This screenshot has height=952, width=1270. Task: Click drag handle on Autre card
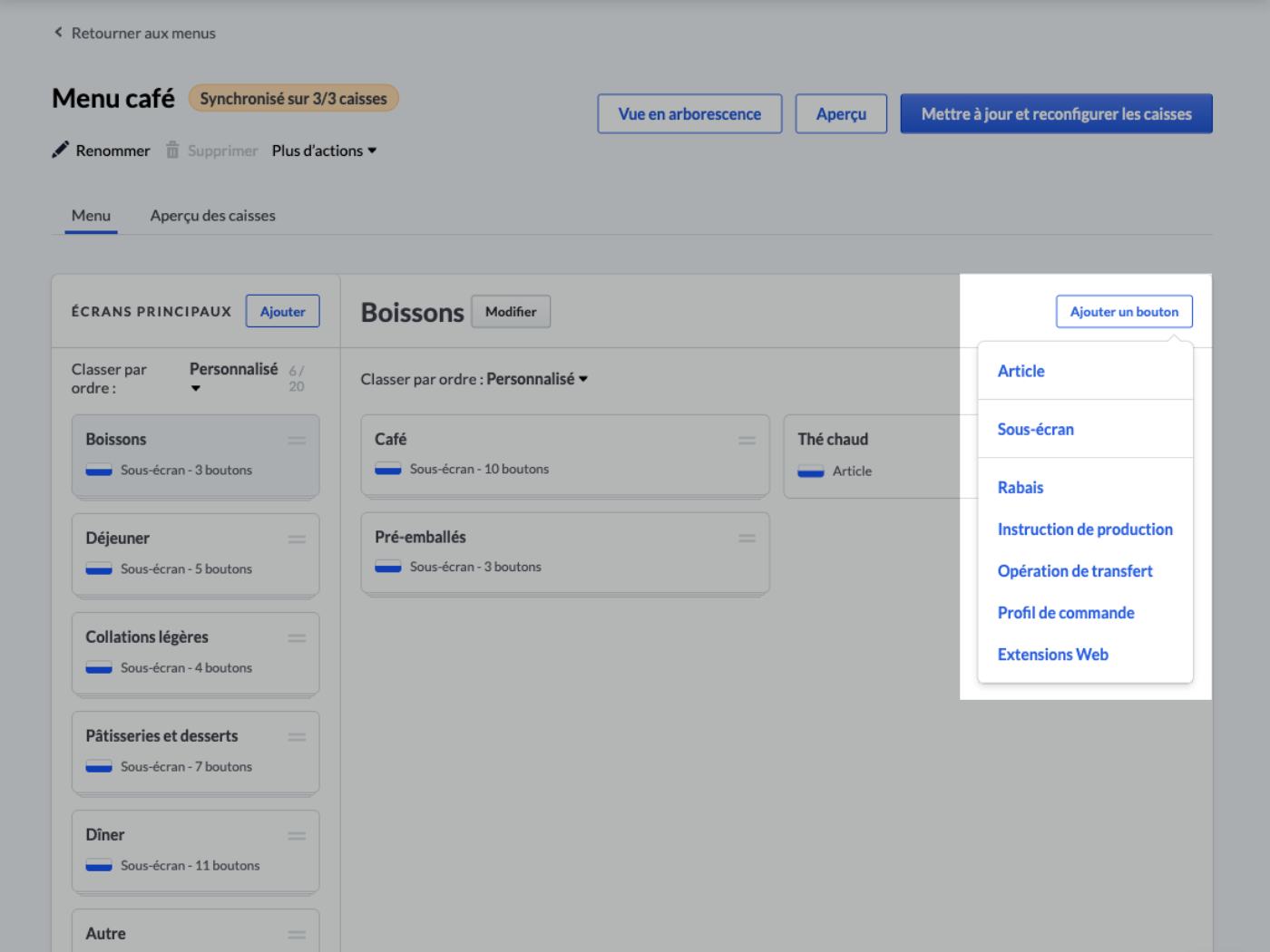click(x=297, y=934)
